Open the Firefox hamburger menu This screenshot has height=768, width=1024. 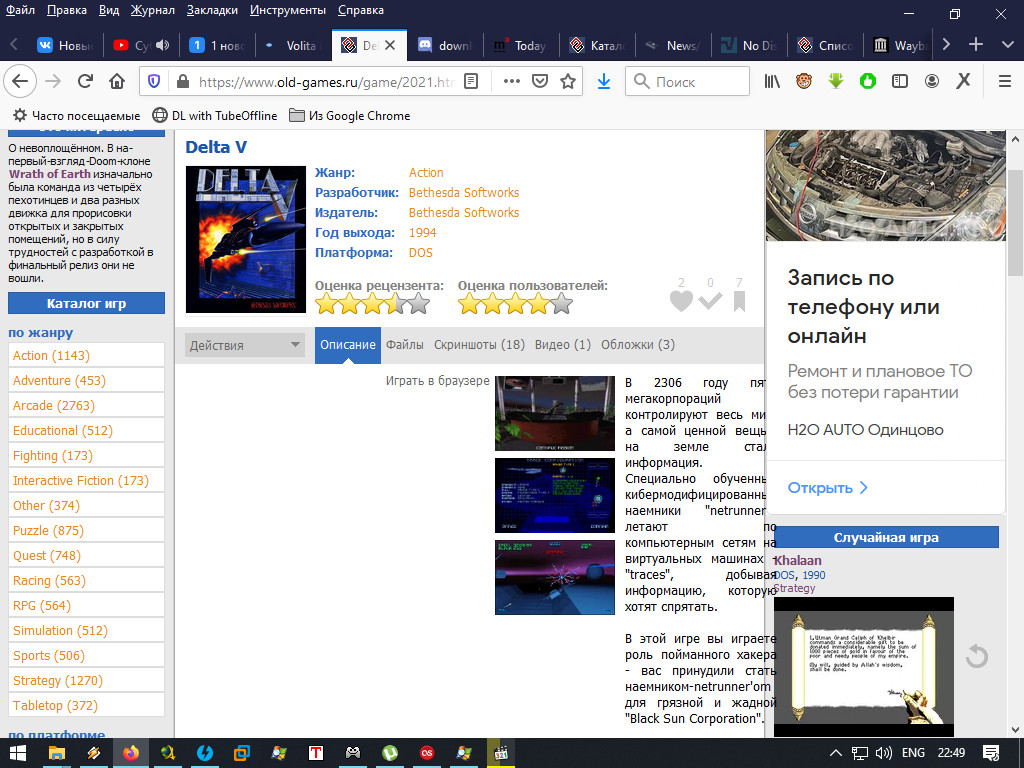point(1005,81)
